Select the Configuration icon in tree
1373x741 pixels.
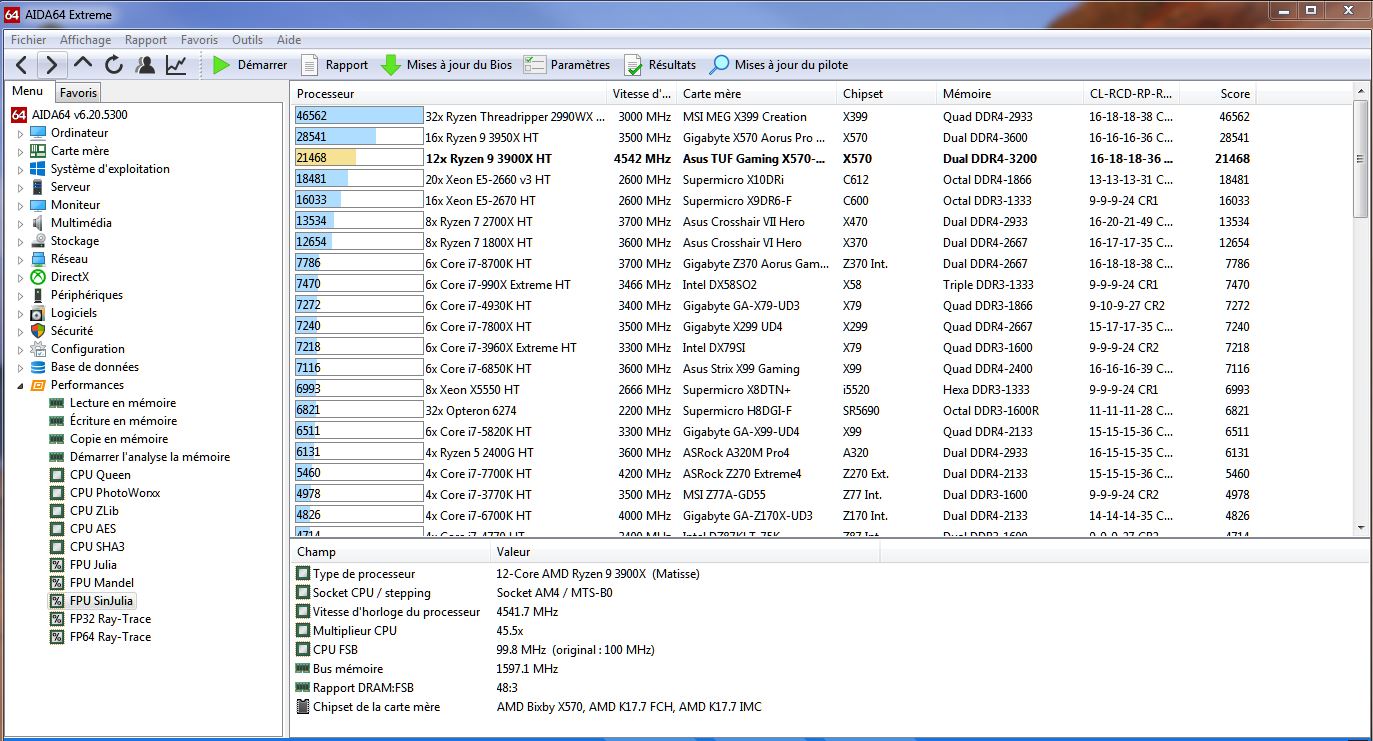tap(38, 349)
